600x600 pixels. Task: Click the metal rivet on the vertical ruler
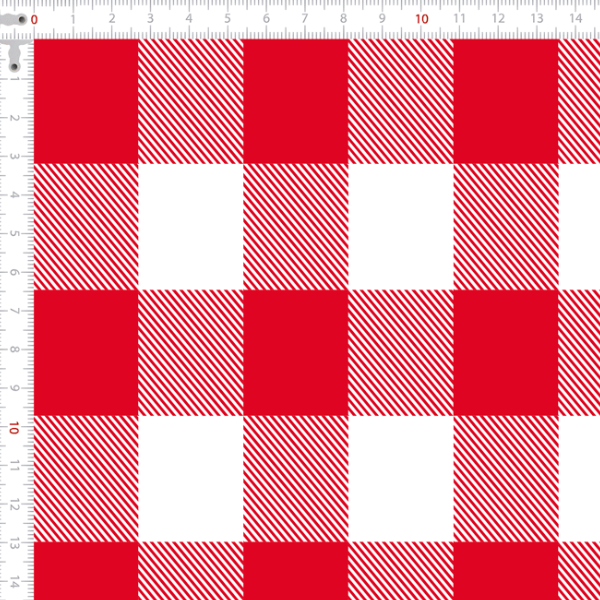[x=15, y=67]
